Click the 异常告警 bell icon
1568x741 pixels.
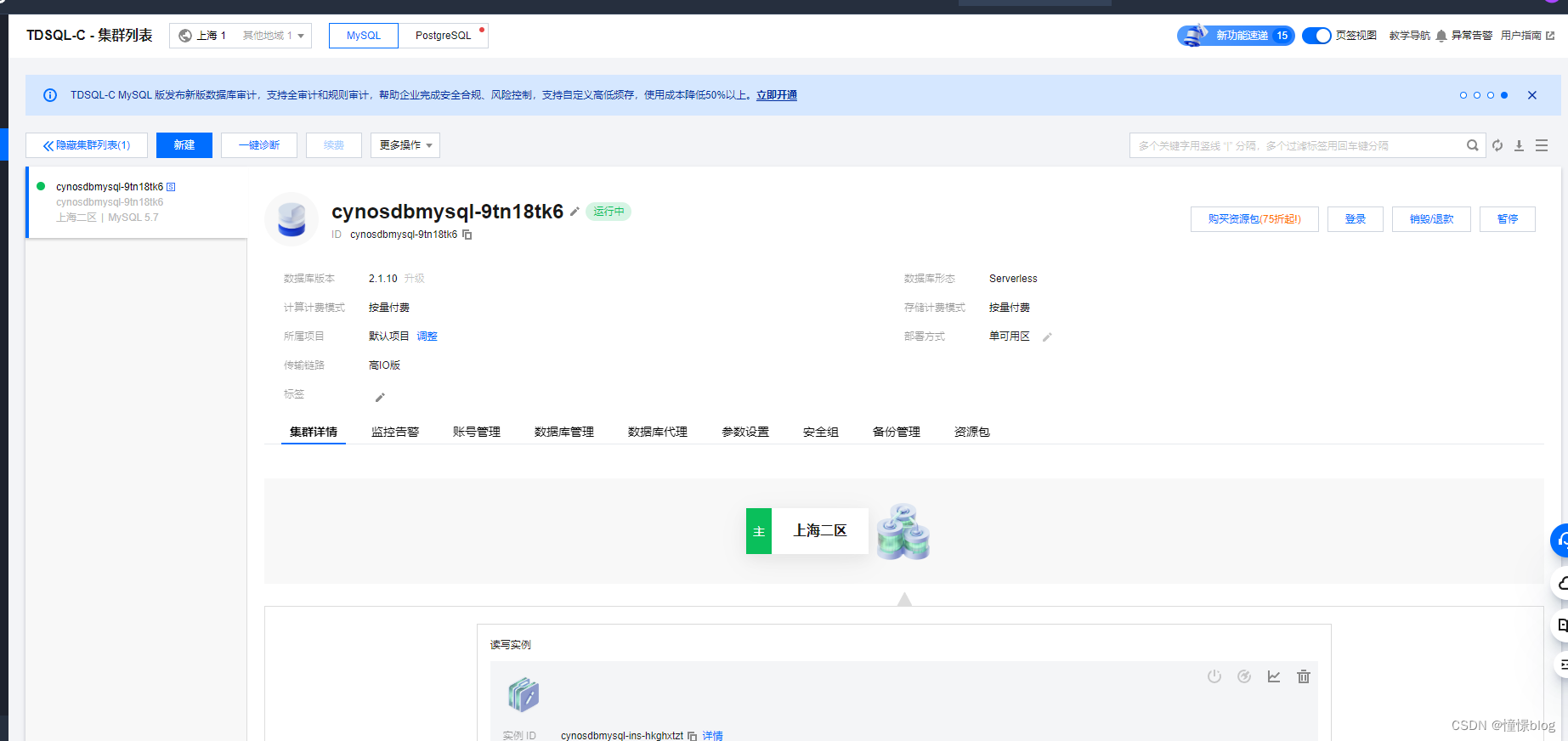(x=1441, y=36)
